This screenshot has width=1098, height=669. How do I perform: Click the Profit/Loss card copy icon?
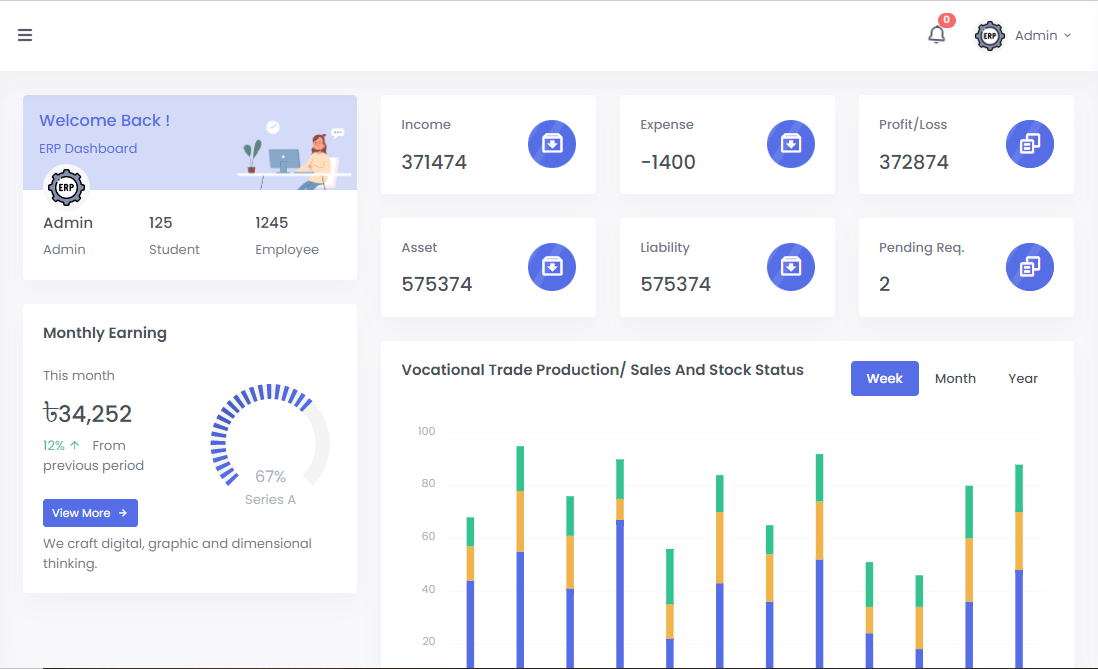tap(1030, 144)
